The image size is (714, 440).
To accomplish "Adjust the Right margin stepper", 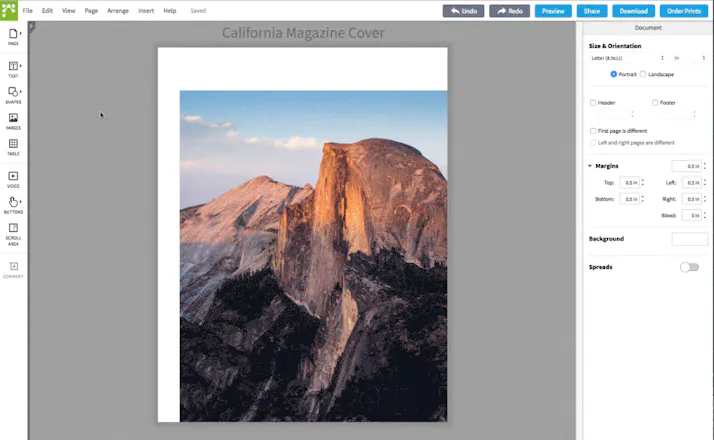I will 705,199.
